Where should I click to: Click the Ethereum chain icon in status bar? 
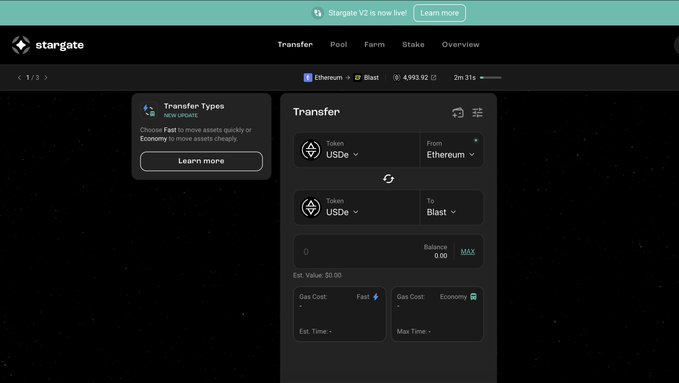click(308, 78)
